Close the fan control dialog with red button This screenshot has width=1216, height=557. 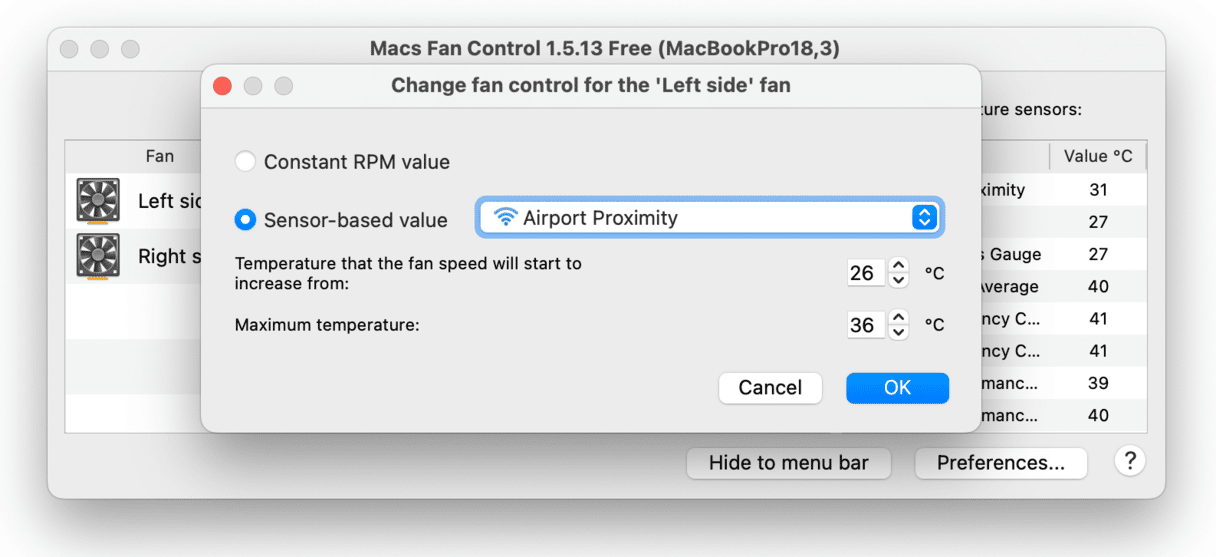222,86
